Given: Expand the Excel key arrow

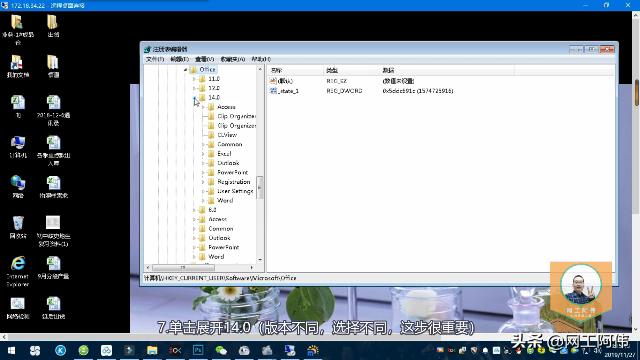Looking at the screenshot, I should click(x=203, y=154).
